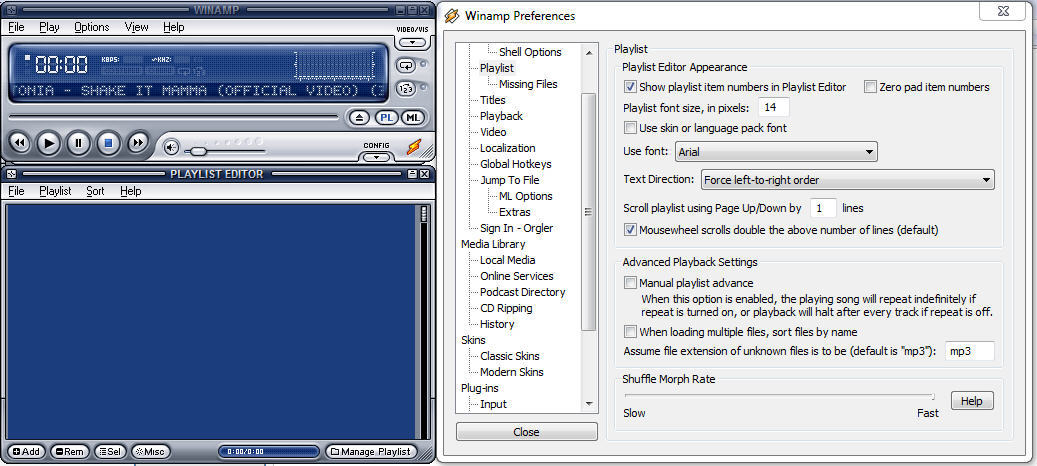Image resolution: width=1037 pixels, height=466 pixels.
Task: Click the Playlist Editor vertical scrollbar handle
Action: [424, 214]
